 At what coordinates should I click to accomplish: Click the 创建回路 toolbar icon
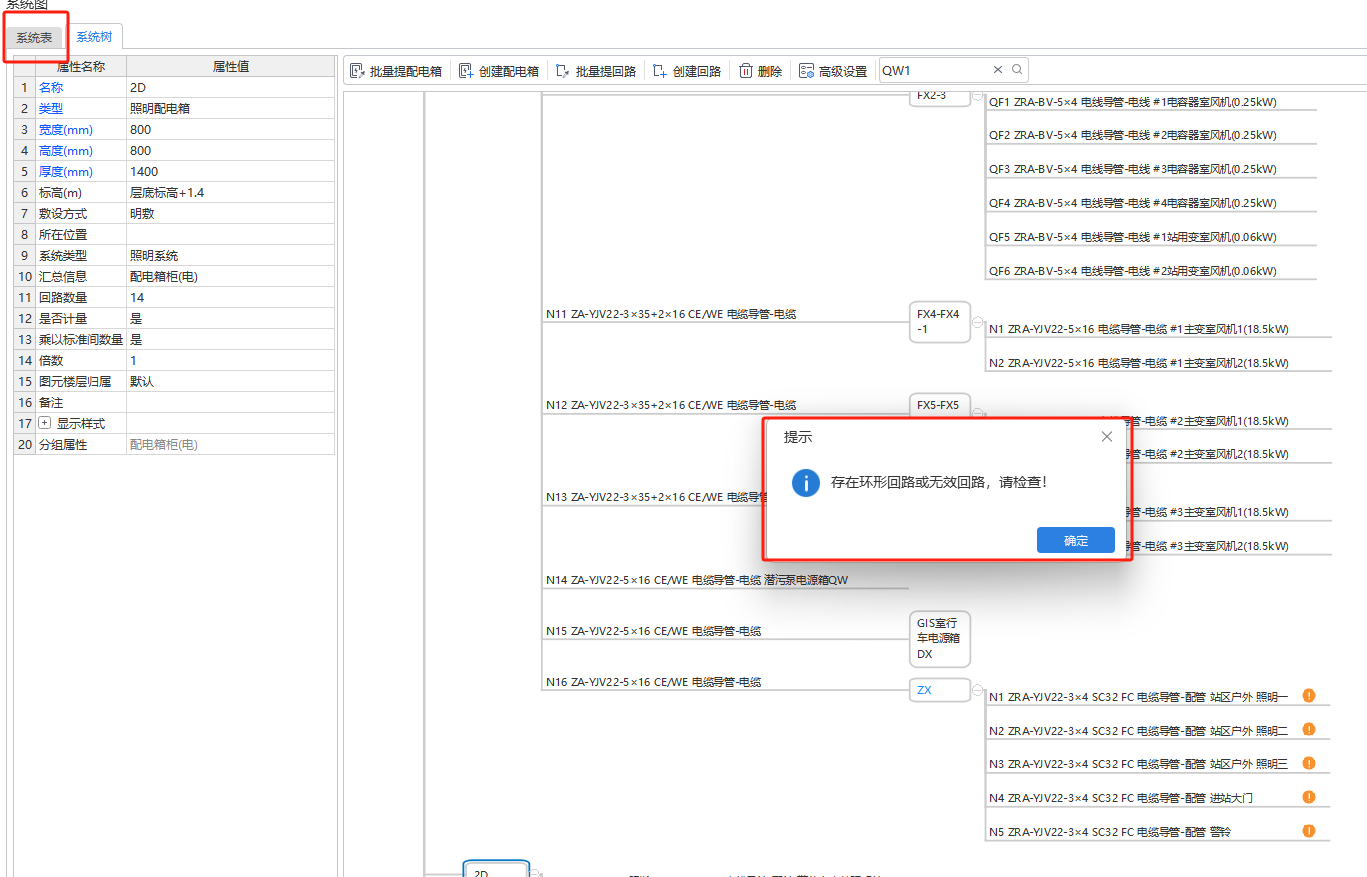click(x=660, y=71)
